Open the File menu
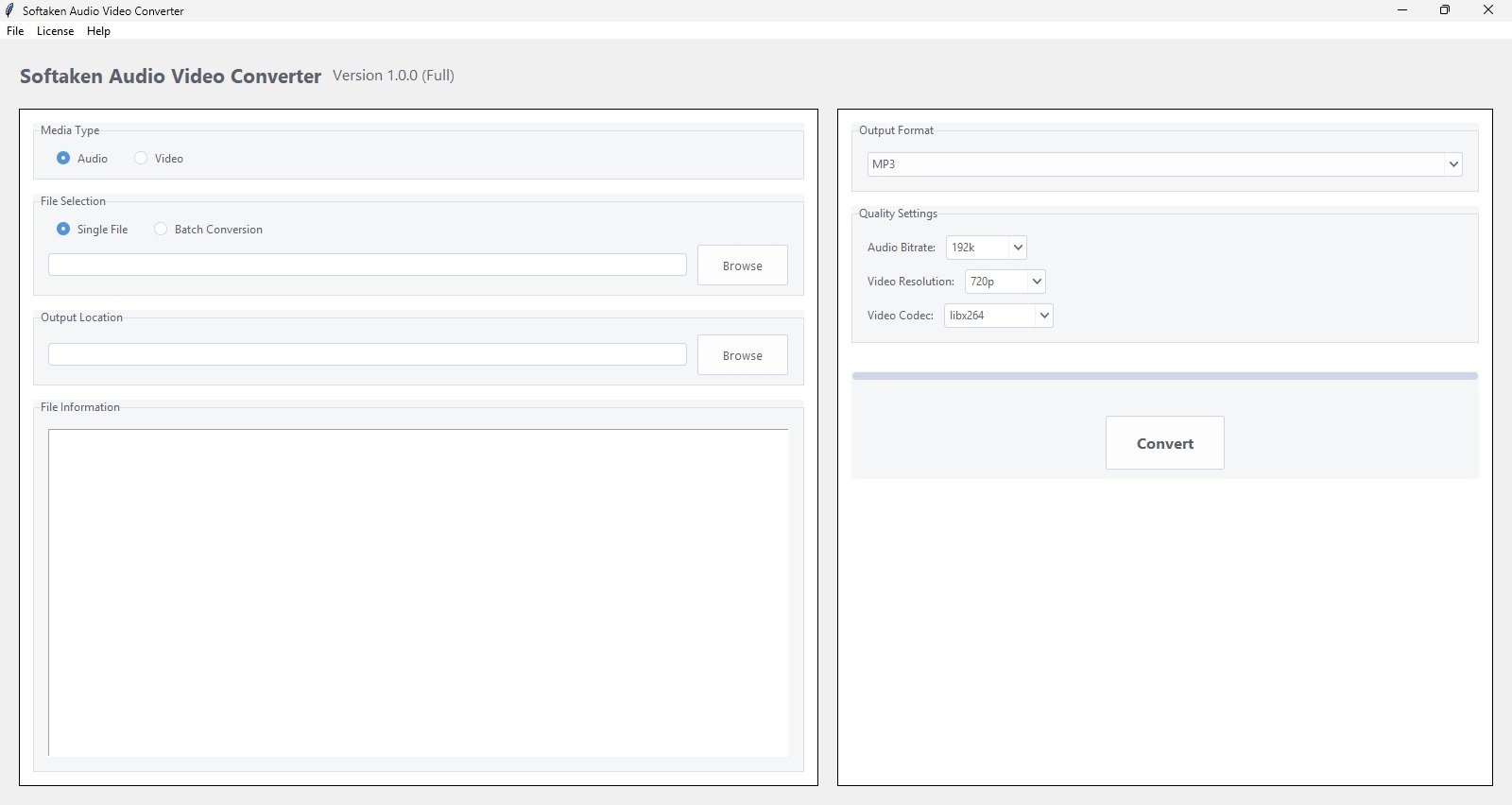Viewport: 1512px width, 805px height. click(x=15, y=31)
